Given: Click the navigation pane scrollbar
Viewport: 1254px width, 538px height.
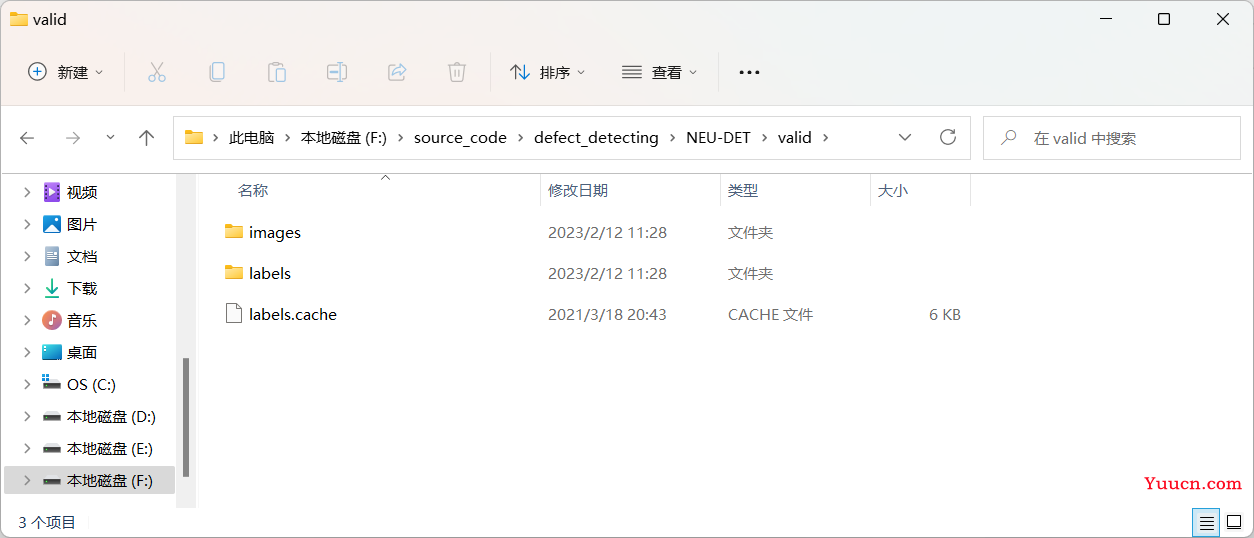Looking at the screenshot, I should [185, 417].
